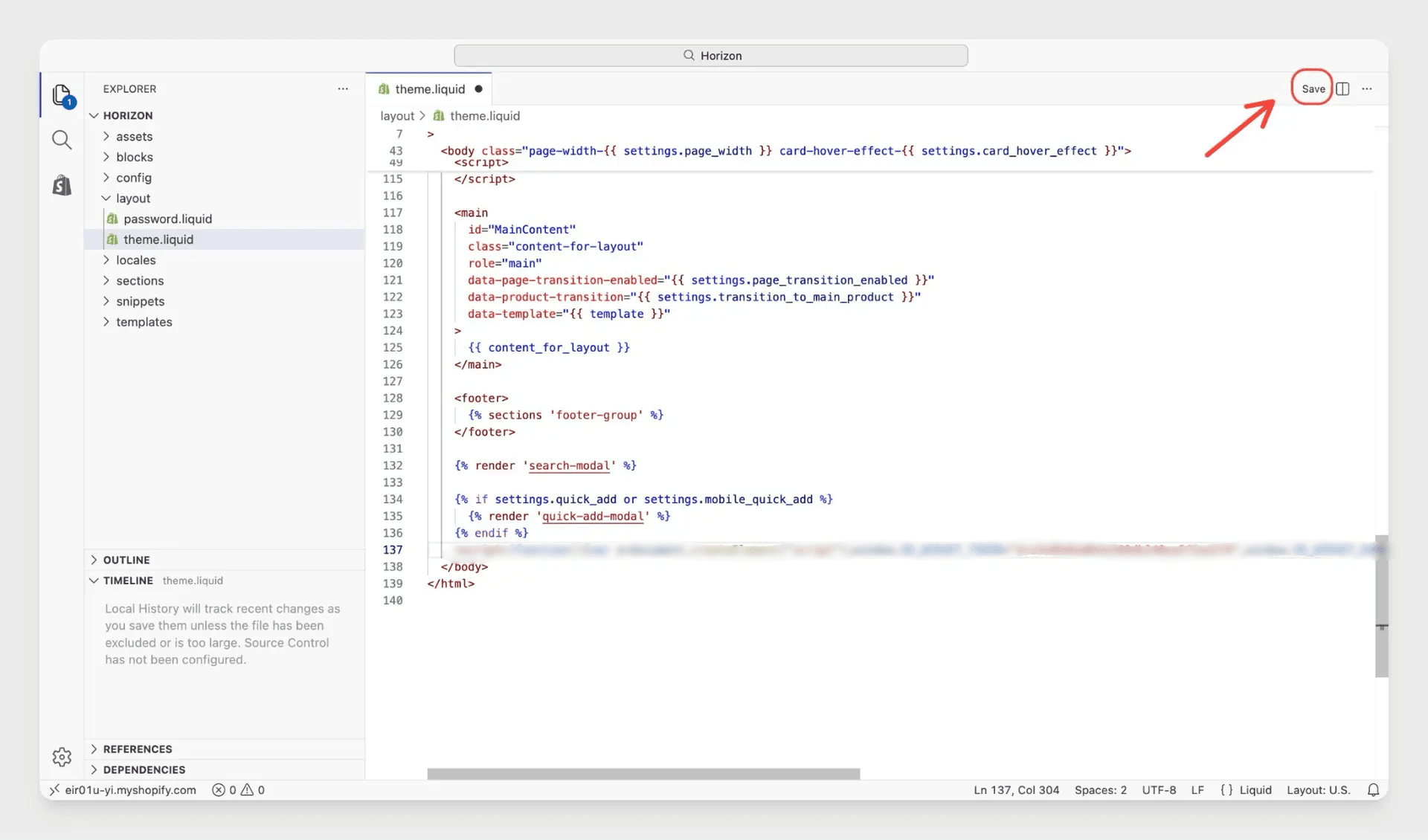Collapse the HORIZON root folder

point(127,115)
